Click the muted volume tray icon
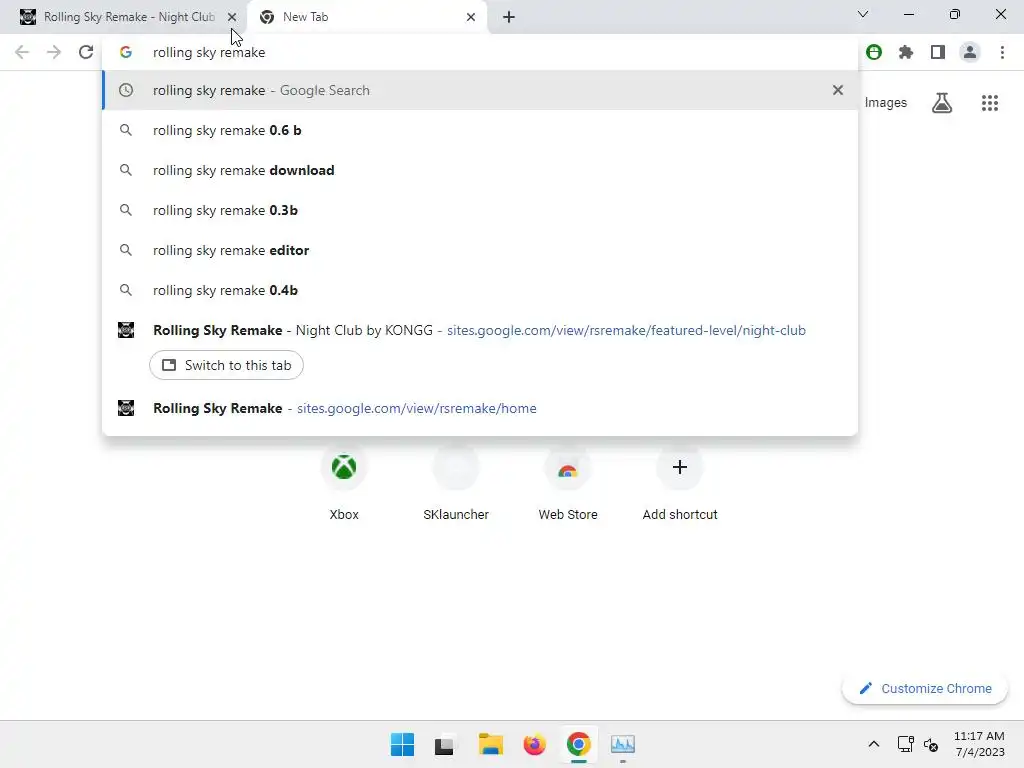The width and height of the screenshot is (1024, 768). click(931, 744)
